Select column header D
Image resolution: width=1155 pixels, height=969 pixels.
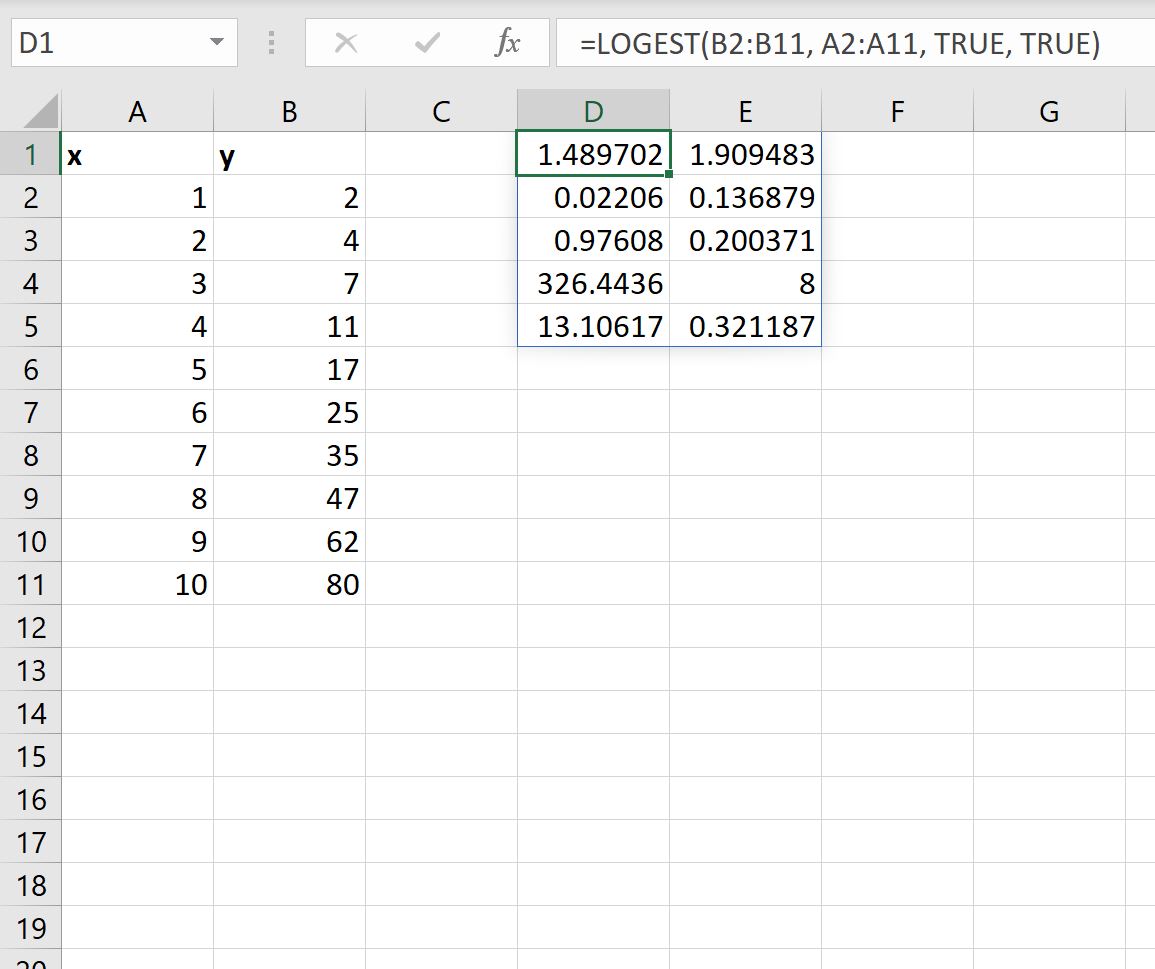coord(594,111)
